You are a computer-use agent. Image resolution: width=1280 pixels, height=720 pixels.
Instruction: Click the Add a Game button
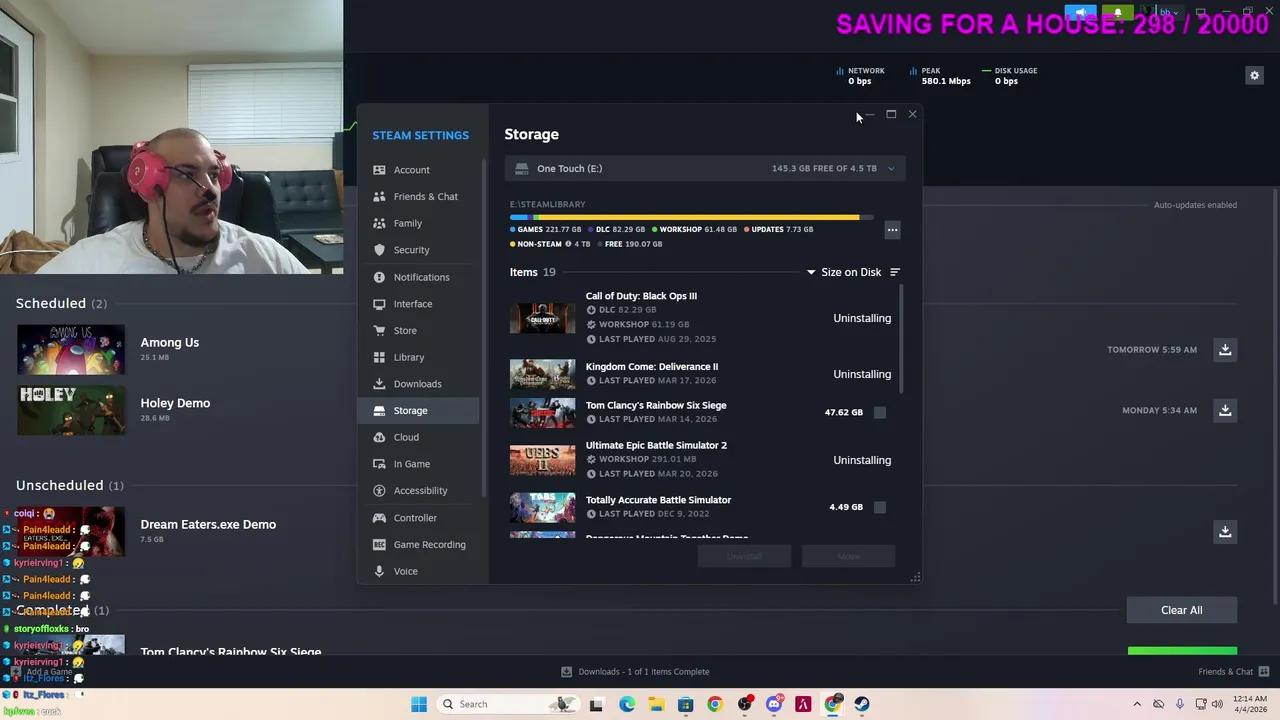(x=42, y=672)
